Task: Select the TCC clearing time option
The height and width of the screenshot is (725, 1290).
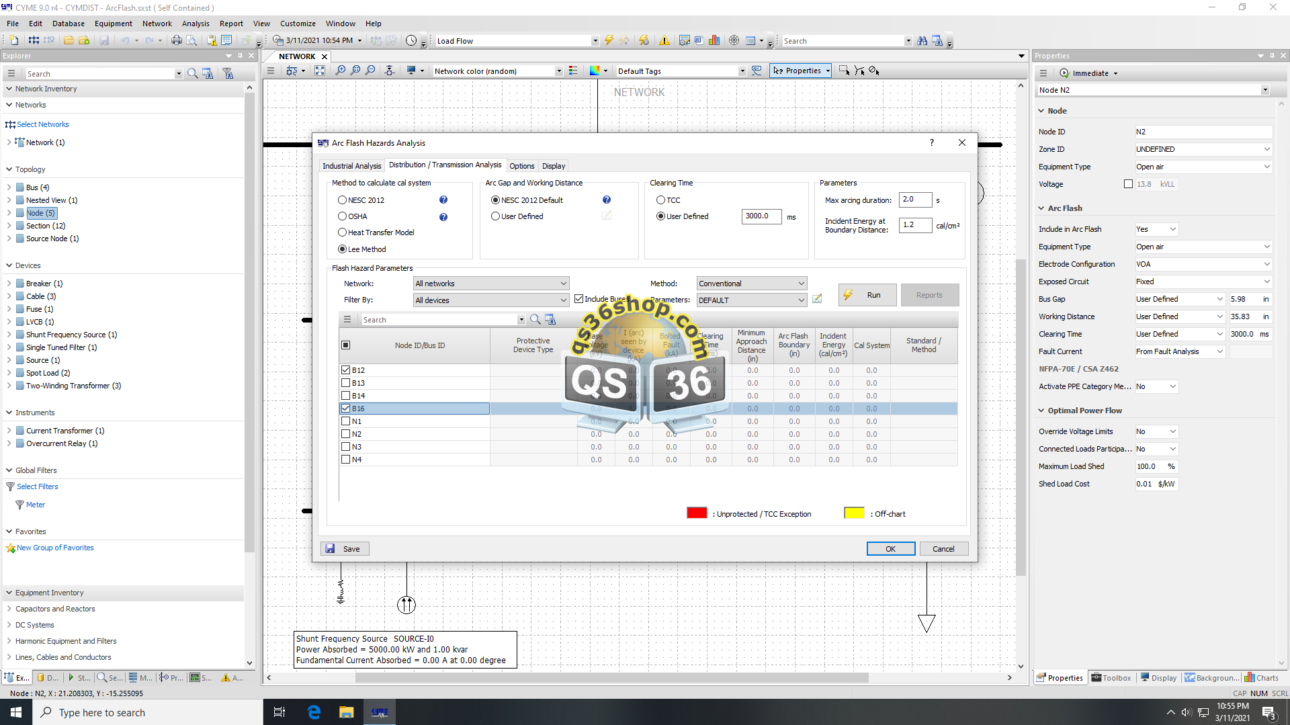Action: click(661, 200)
